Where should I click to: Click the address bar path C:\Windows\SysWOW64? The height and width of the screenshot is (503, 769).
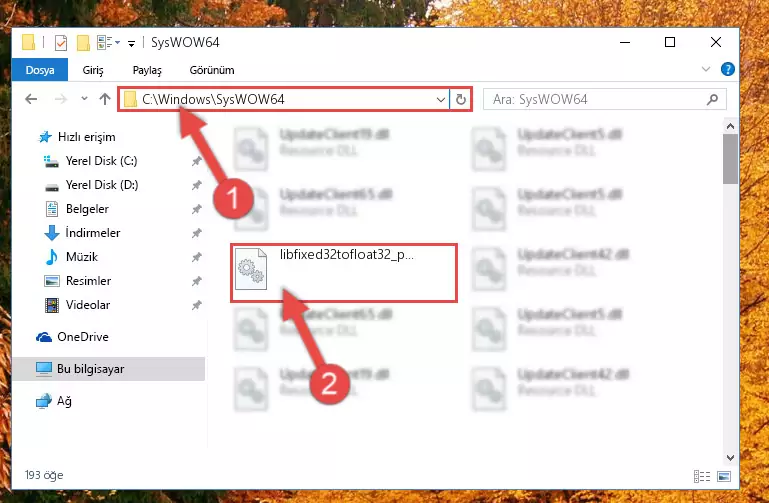(213, 100)
